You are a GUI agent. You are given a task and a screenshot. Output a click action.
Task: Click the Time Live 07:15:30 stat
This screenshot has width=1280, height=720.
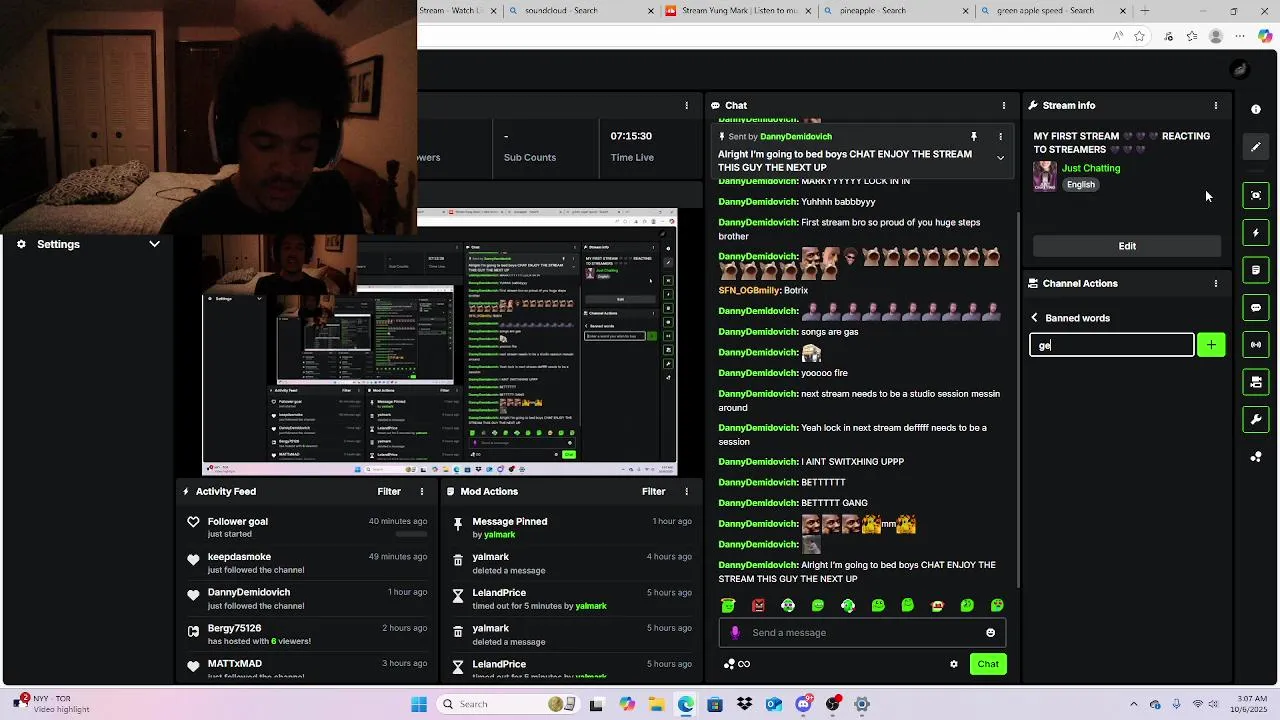click(632, 146)
